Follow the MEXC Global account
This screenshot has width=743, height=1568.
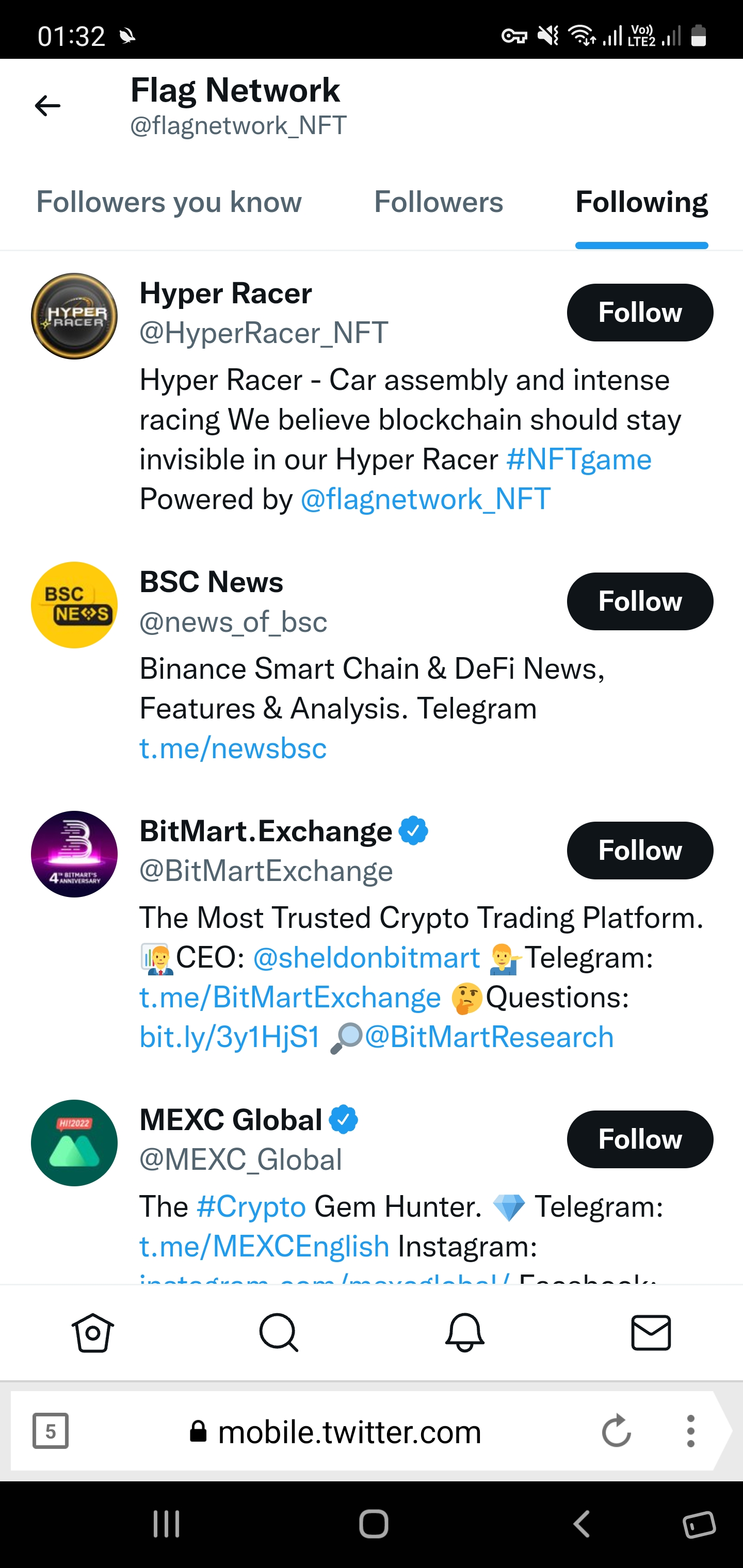[x=640, y=1139]
